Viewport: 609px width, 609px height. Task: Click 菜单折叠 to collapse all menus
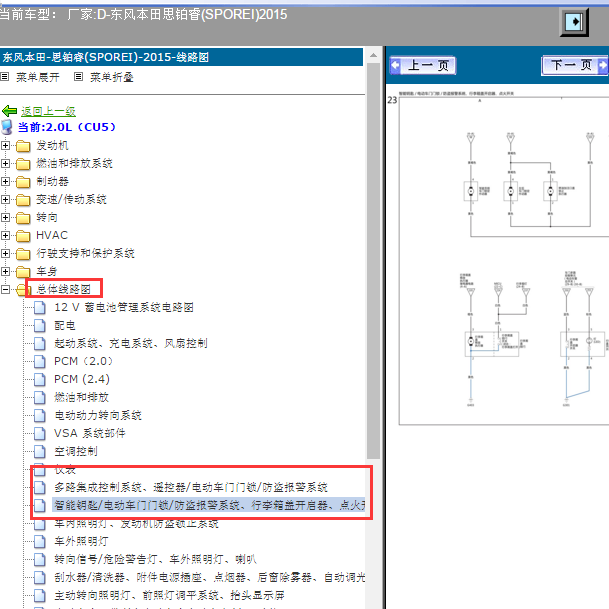[x=112, y=77]
